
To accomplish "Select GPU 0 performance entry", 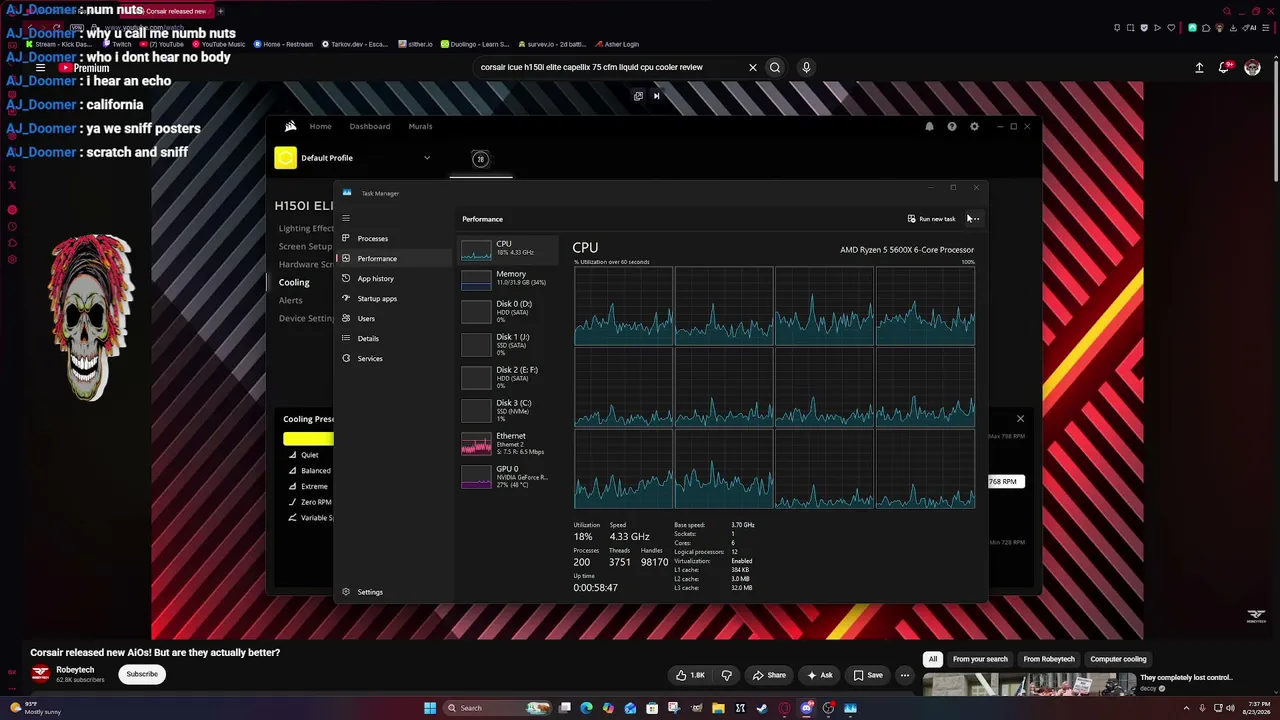I will point(506,476).
